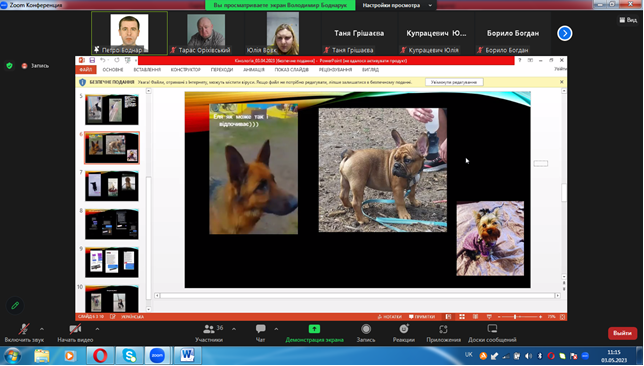Open the Apps icon in Zoom toolbar

tap(443, 329)
